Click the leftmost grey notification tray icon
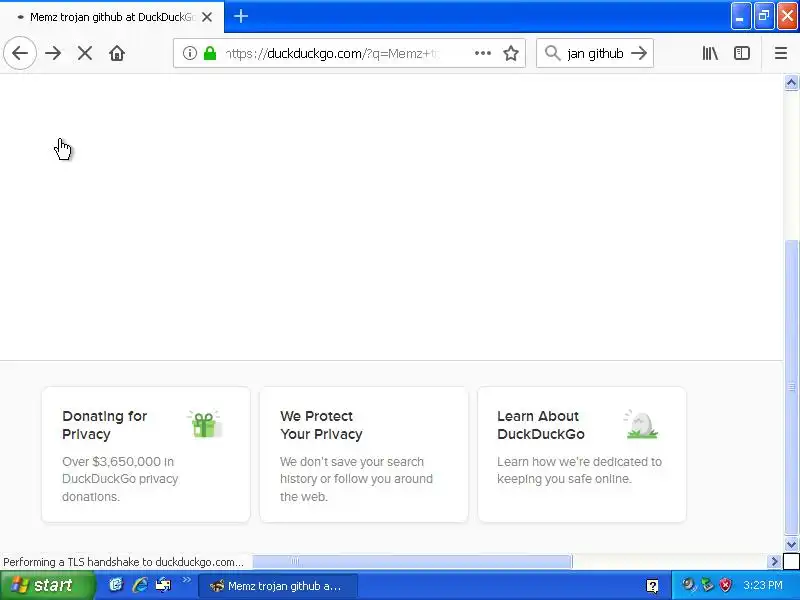 coord(689,585)
